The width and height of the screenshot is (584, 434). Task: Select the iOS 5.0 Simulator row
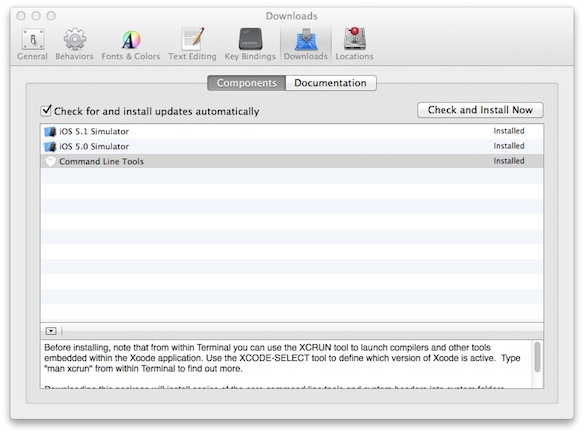[292, 146]
